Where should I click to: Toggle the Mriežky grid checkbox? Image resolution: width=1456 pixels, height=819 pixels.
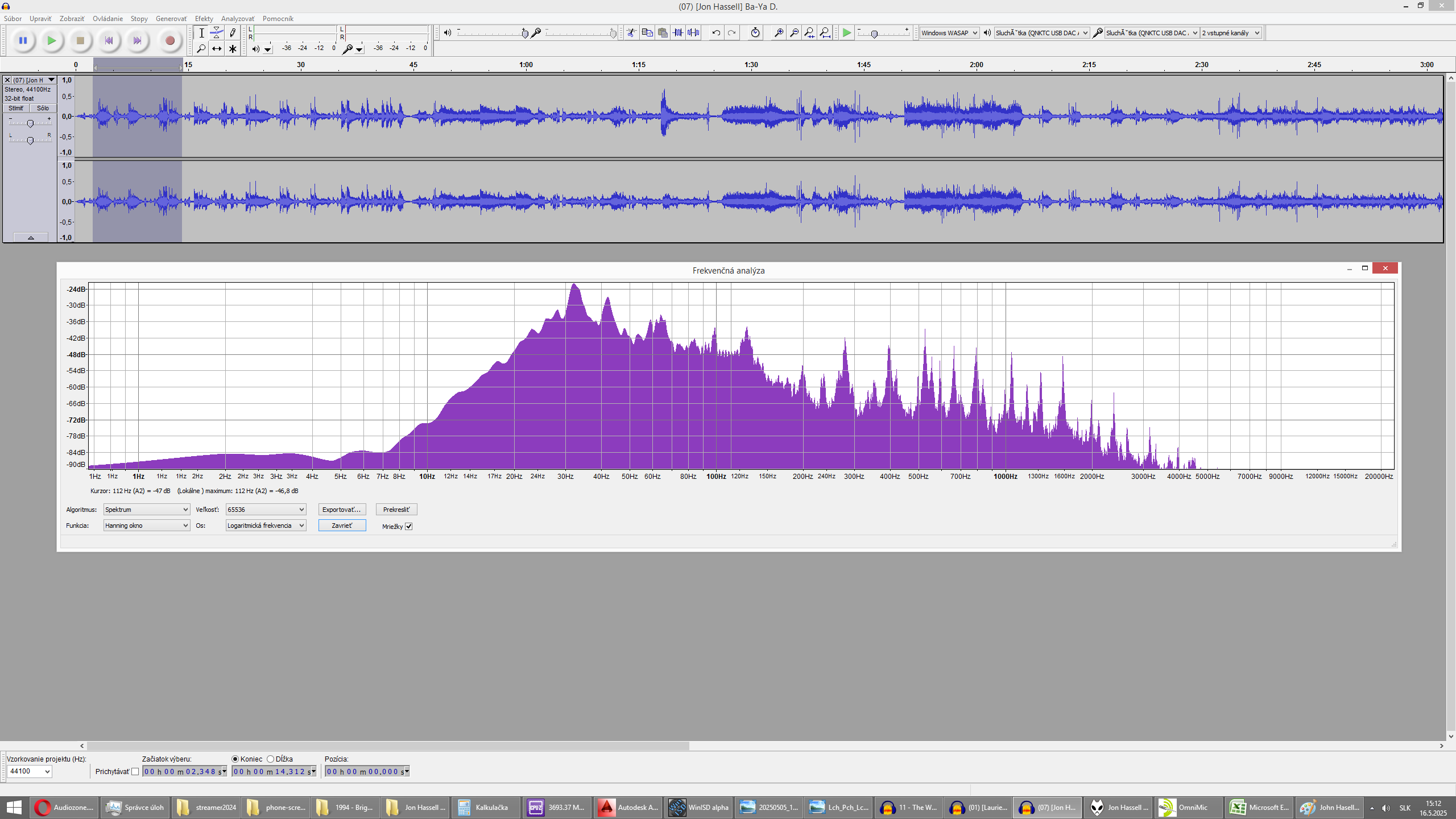(408, 527)
